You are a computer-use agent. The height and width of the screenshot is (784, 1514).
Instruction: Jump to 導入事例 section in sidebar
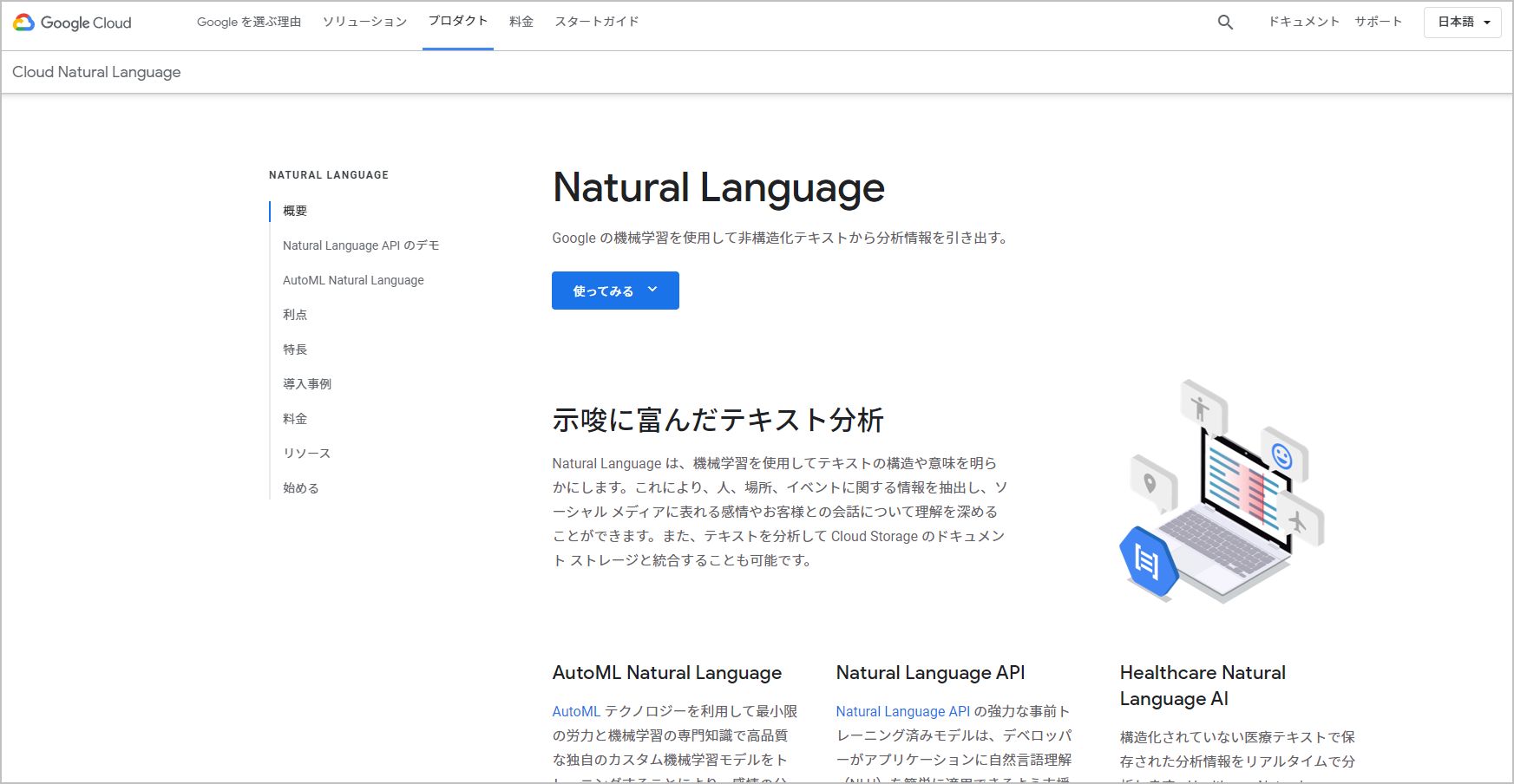(x=307, y=384)
